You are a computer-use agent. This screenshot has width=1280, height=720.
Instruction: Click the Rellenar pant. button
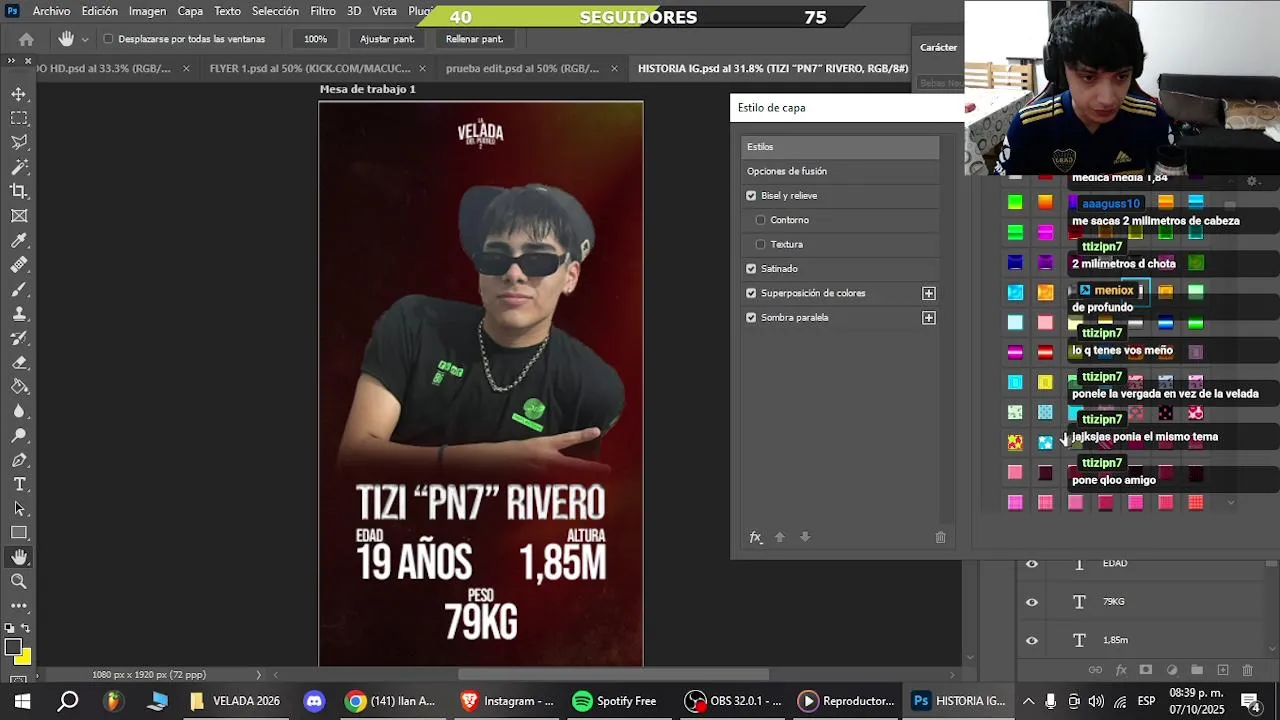click(474, 39)
